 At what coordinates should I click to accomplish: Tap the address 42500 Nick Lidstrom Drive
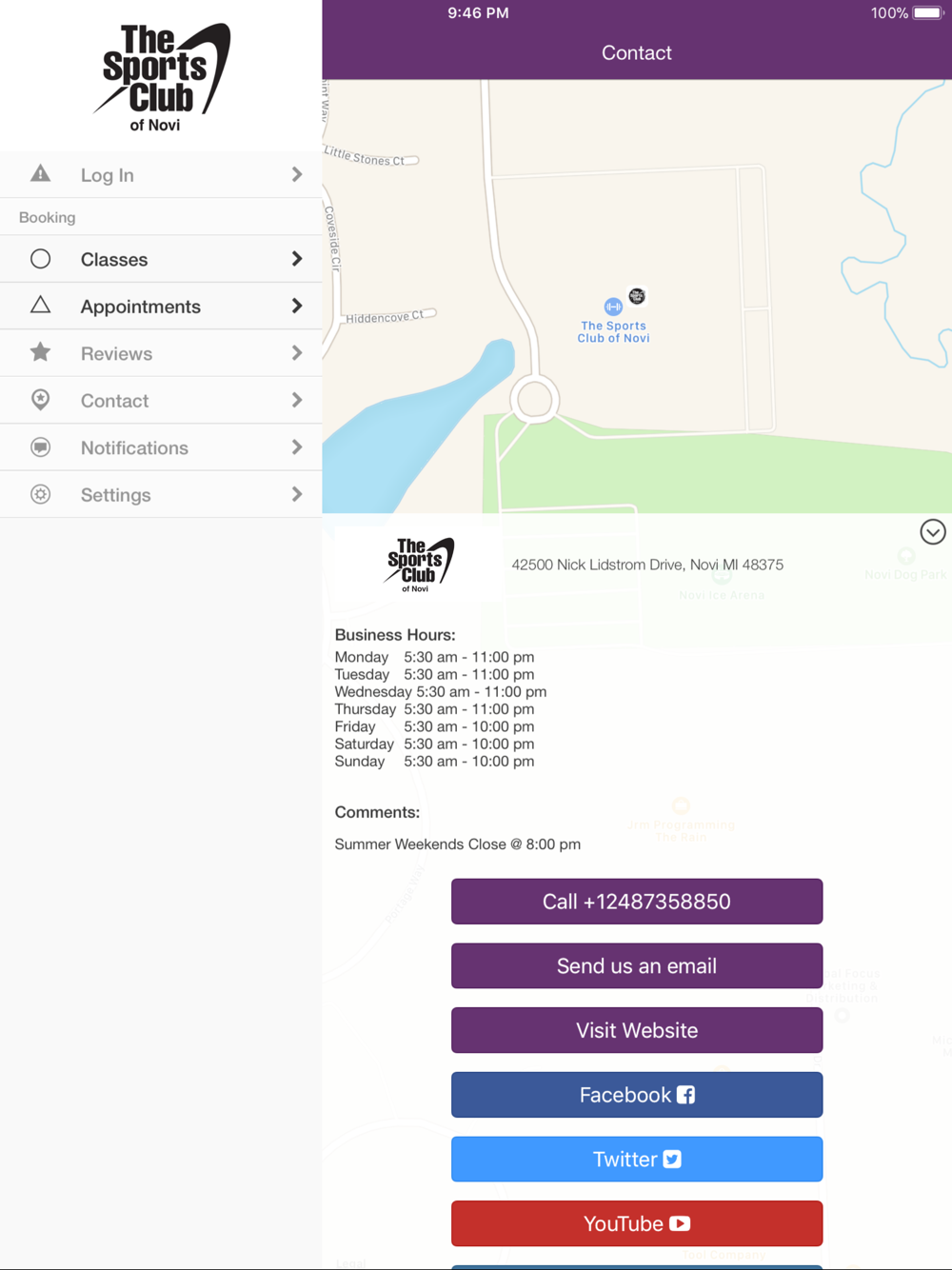(647, 565)
